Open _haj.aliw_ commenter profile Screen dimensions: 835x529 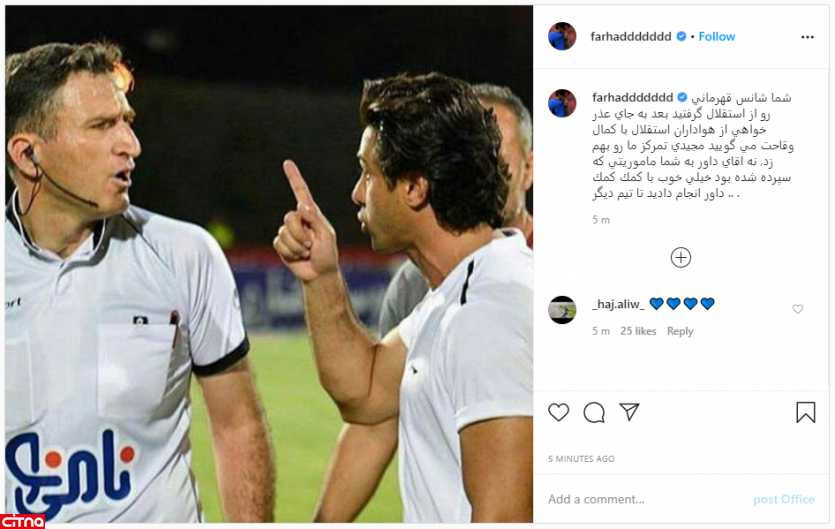[x=618, y=304]
